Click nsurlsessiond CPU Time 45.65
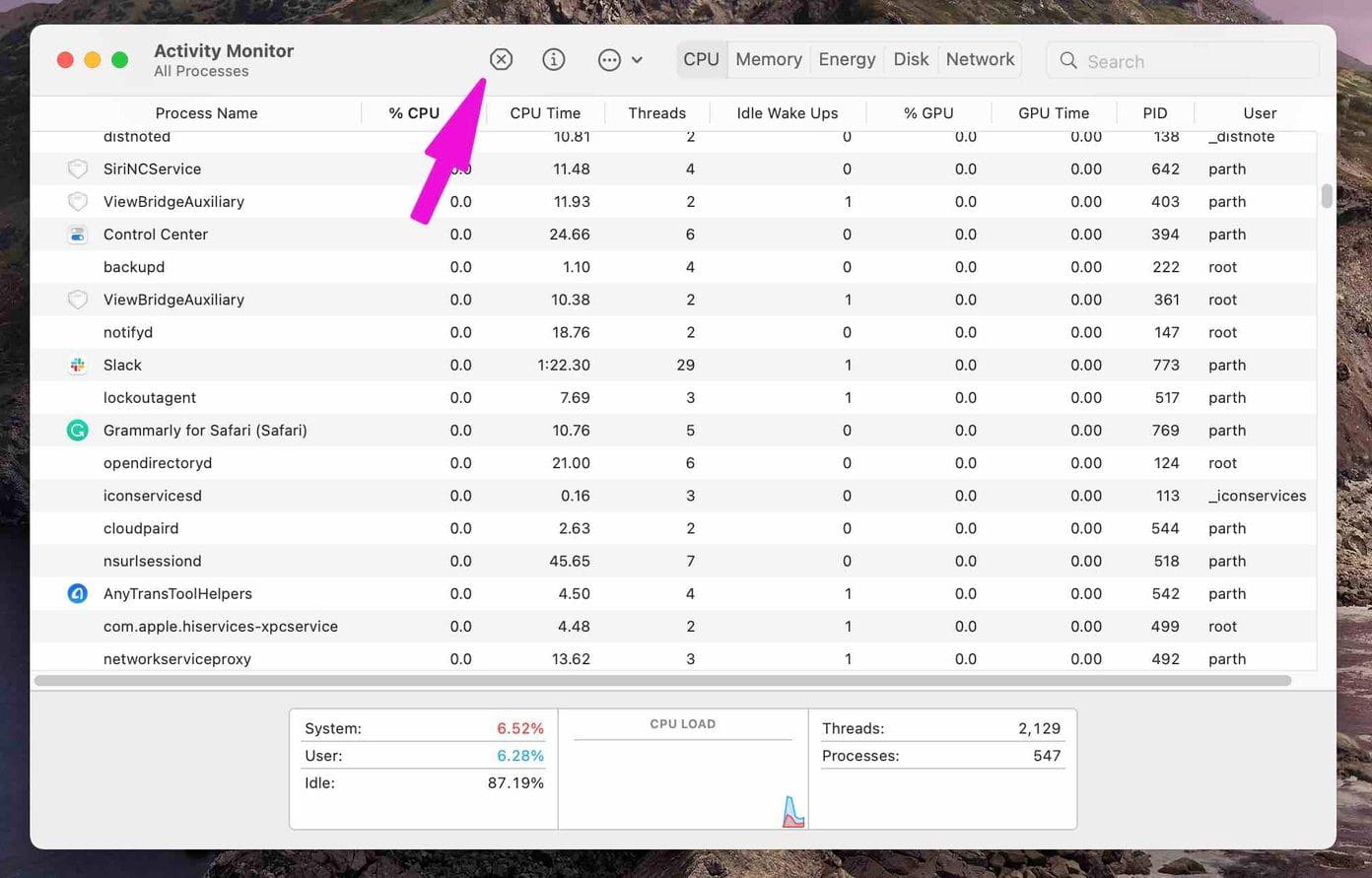 570,561
